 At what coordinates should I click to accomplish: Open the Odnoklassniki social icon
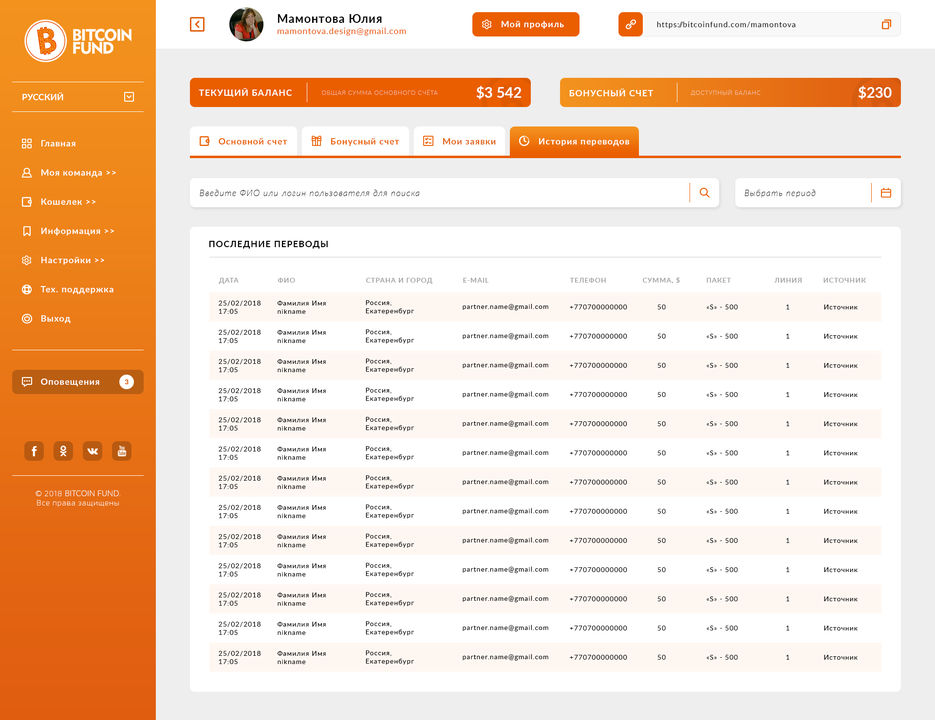click(63, 451)
